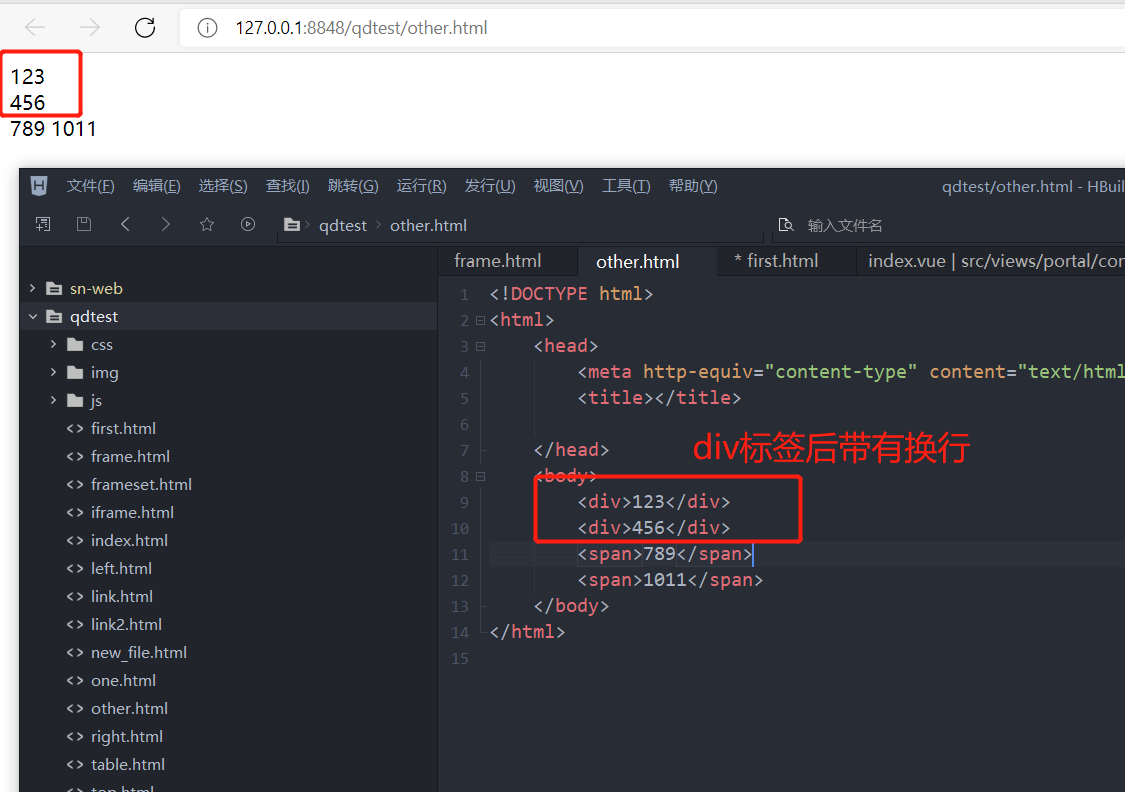Open first.html in the file tree
The image size is (1125, 792).
(123, 428)
